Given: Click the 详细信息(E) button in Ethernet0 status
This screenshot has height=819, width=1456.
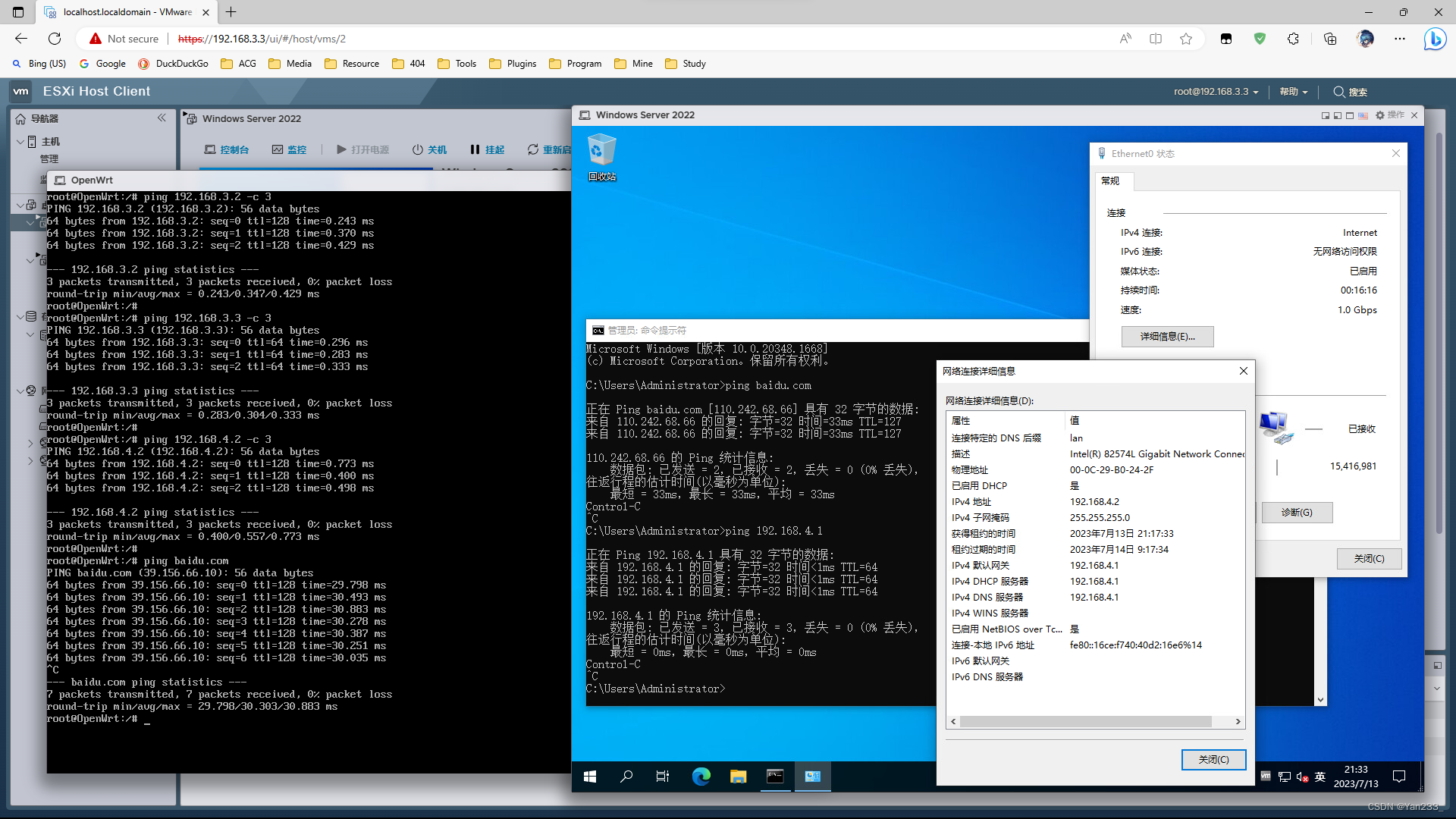Looking at the screenshot, I should tap(1167, 336).
